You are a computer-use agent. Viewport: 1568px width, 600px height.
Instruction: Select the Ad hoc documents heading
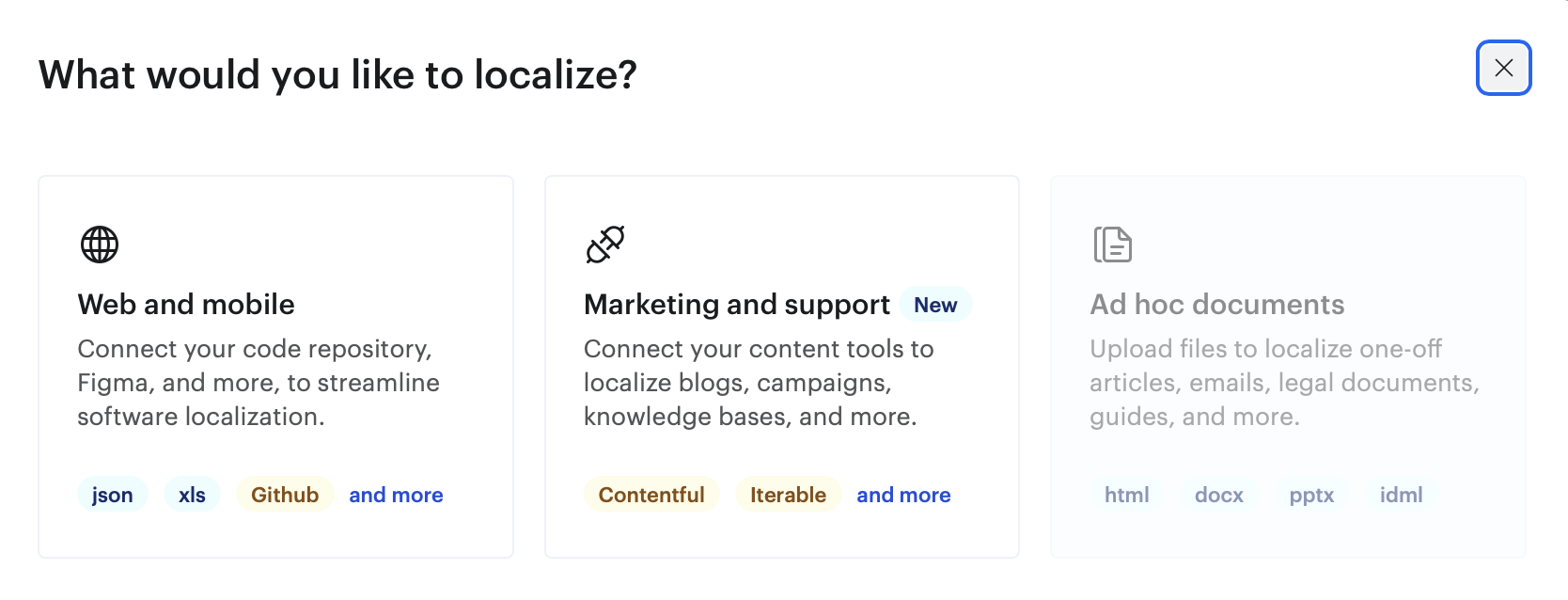[x=1216, y=305]
